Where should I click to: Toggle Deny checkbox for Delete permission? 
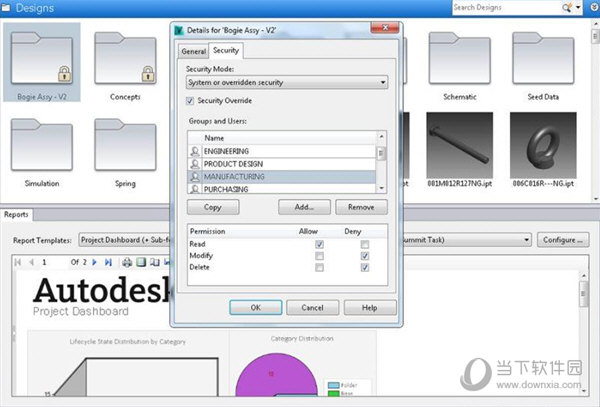coord(365,267)
